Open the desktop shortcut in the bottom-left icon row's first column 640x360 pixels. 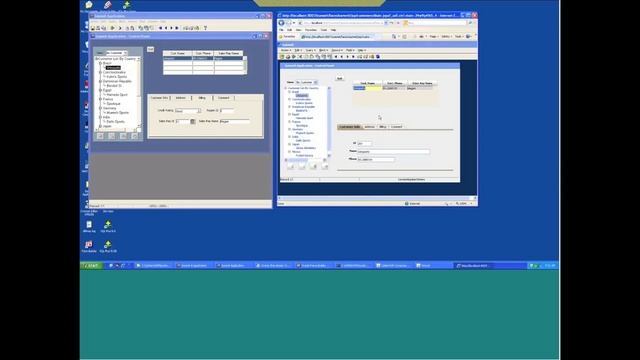pyautogui.click(x=89, y=247)
